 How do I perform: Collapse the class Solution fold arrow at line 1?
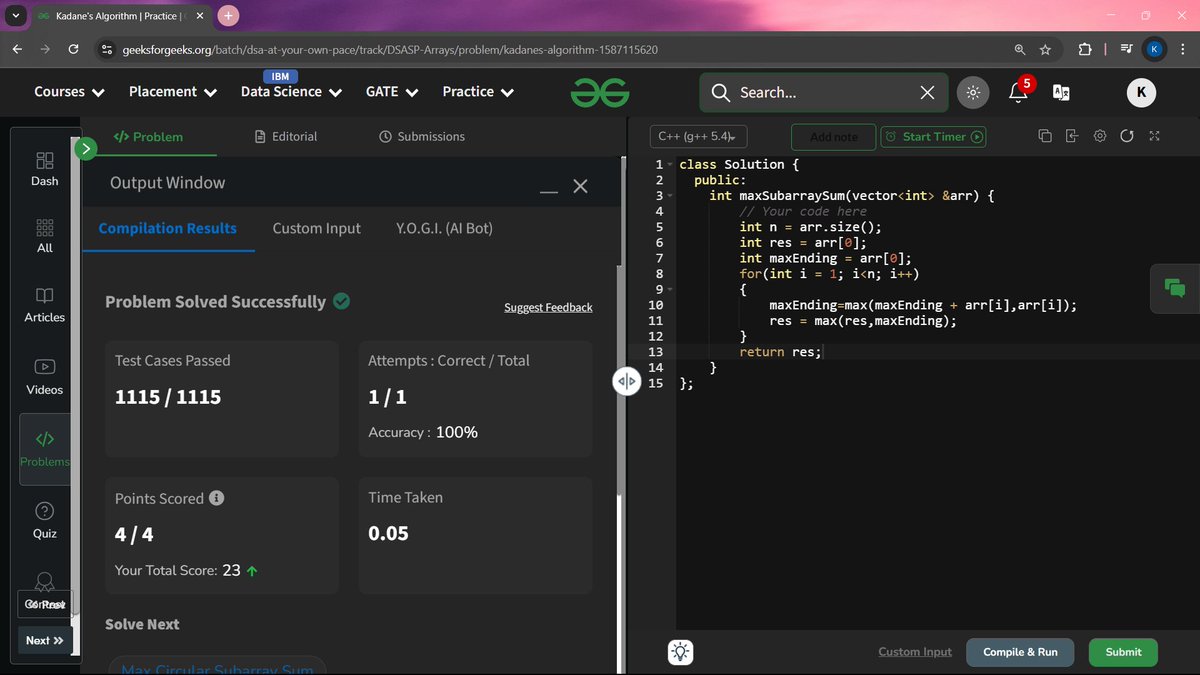tap(671, 164)
